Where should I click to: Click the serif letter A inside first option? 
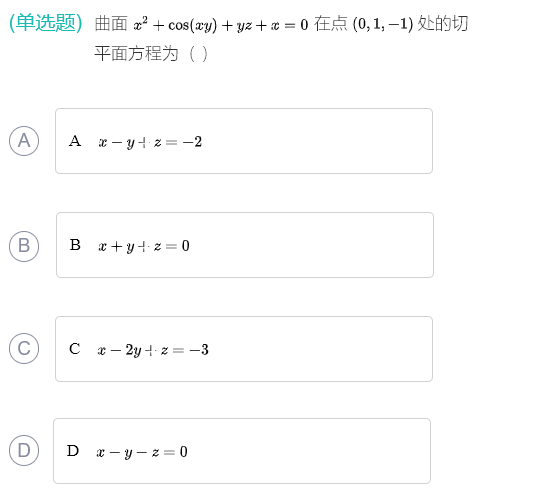tap(75, 141)
